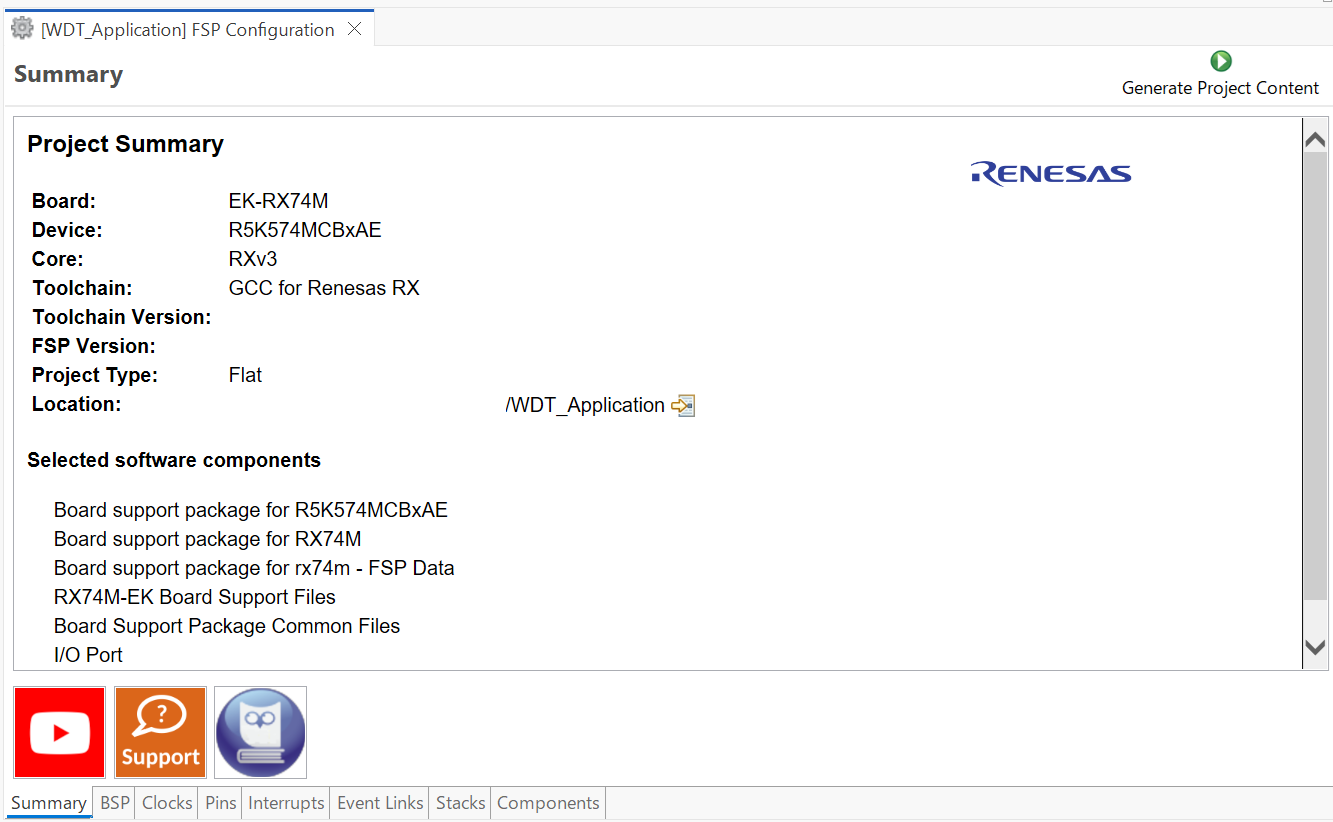The width and height of the screenshot is (1333, 822).
Task: Switch to the BSP tab
Action: coord(115,803)
